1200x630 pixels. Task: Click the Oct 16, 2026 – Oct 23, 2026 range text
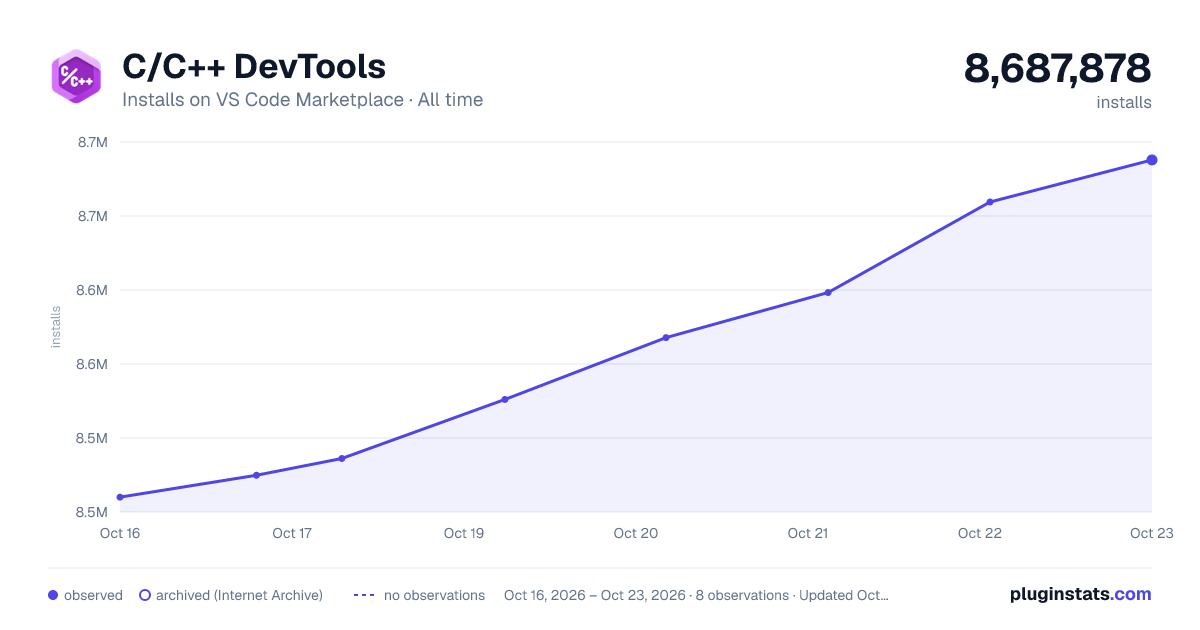tap(595, 595)
